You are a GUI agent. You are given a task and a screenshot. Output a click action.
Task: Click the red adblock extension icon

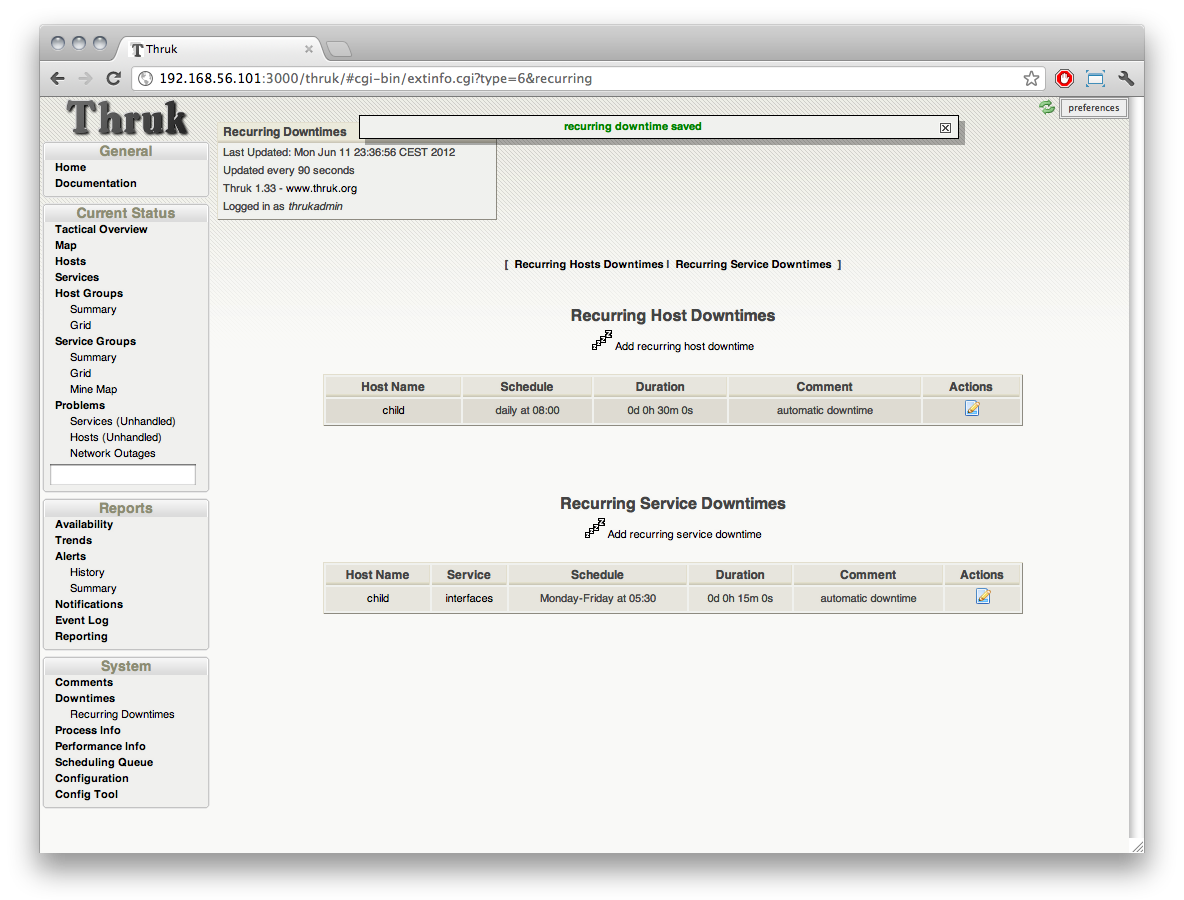click(1064, 78)
